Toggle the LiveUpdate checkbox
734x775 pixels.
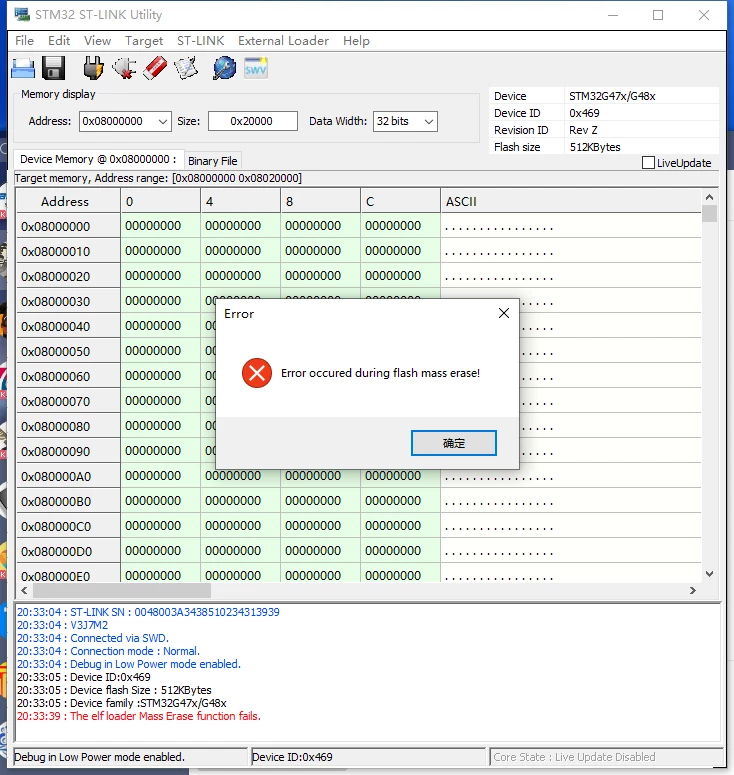[x=648, y=163]
